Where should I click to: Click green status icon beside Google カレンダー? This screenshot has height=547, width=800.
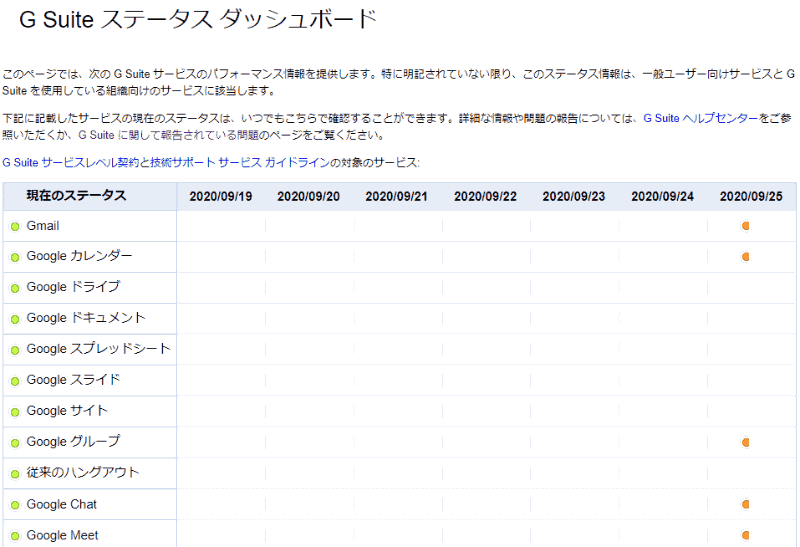15,257
